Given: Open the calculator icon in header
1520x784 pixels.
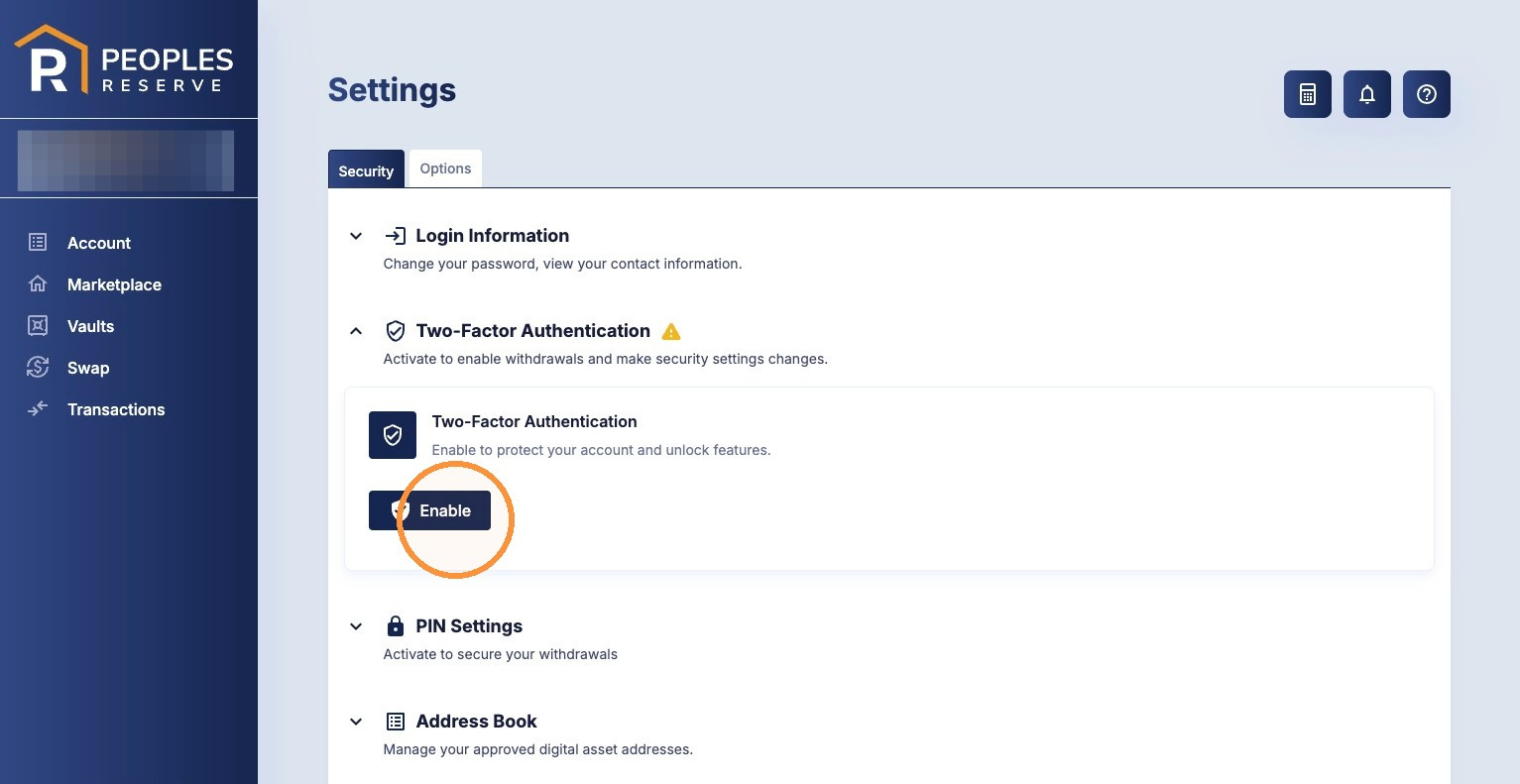Looking at the screenshot, I should [1307, 94].
